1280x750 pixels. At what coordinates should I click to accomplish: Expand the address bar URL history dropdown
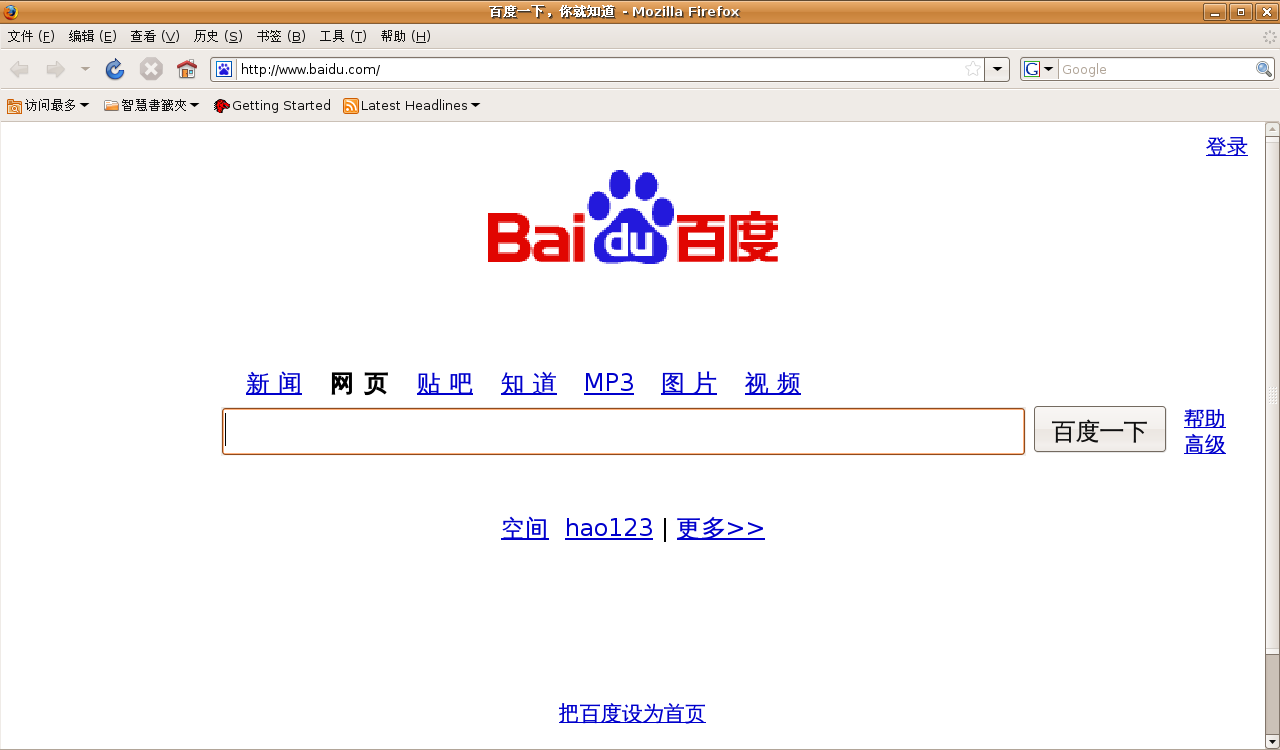tap(997, 69)
